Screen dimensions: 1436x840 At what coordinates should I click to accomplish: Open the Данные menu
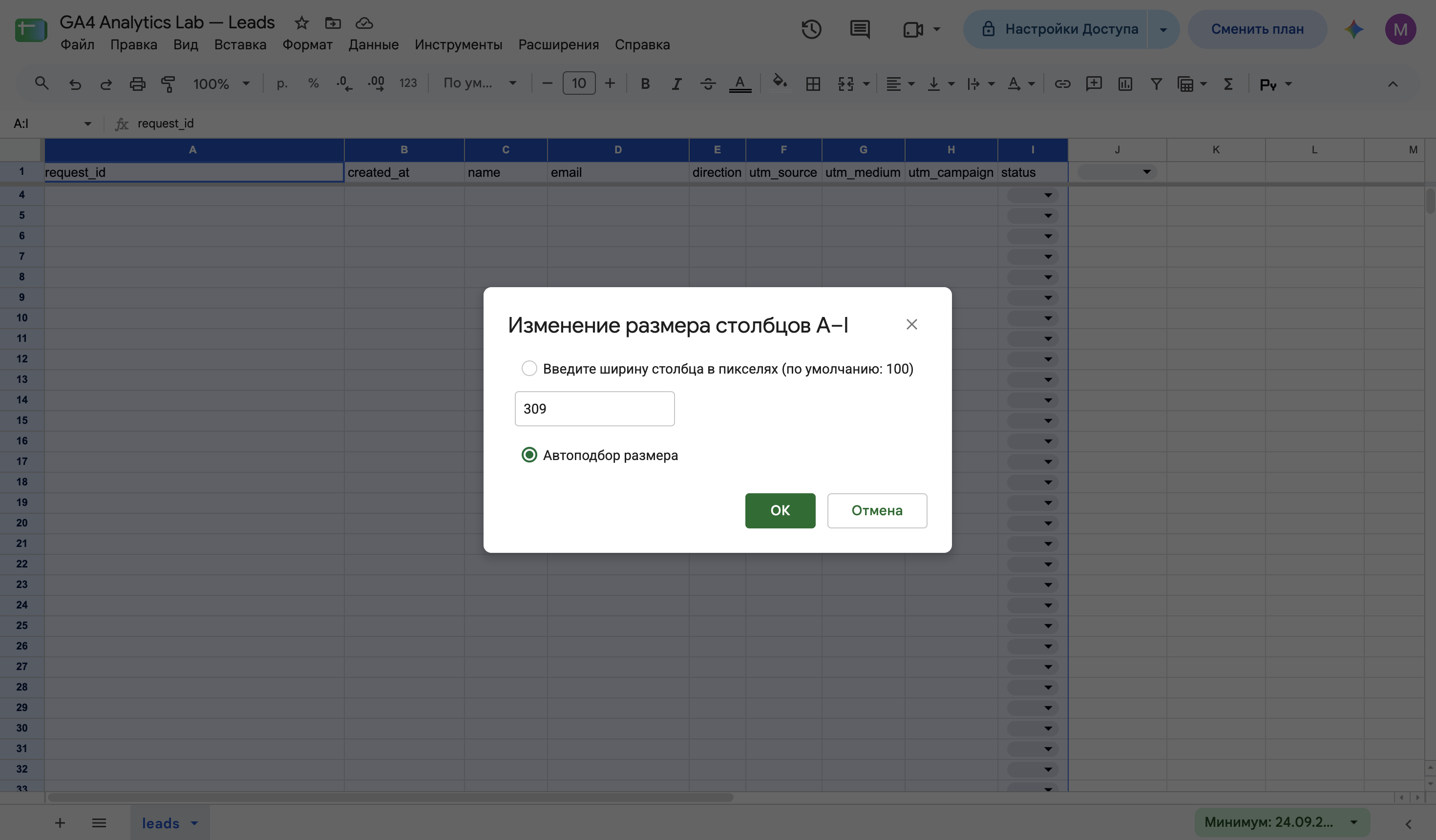[373, 44]
